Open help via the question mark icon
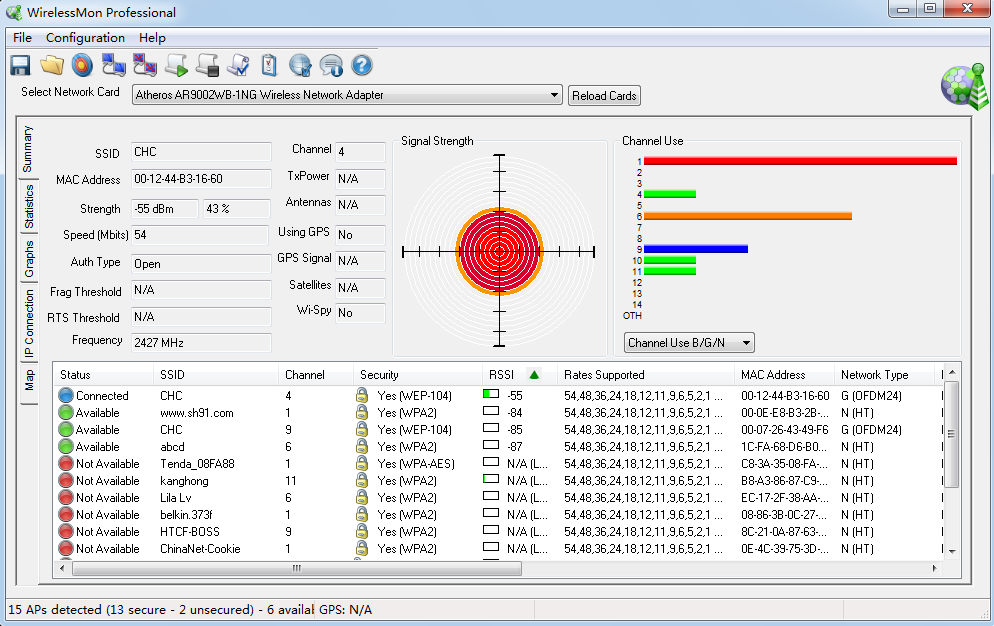 pyautogui.click(x=361, y=65)
